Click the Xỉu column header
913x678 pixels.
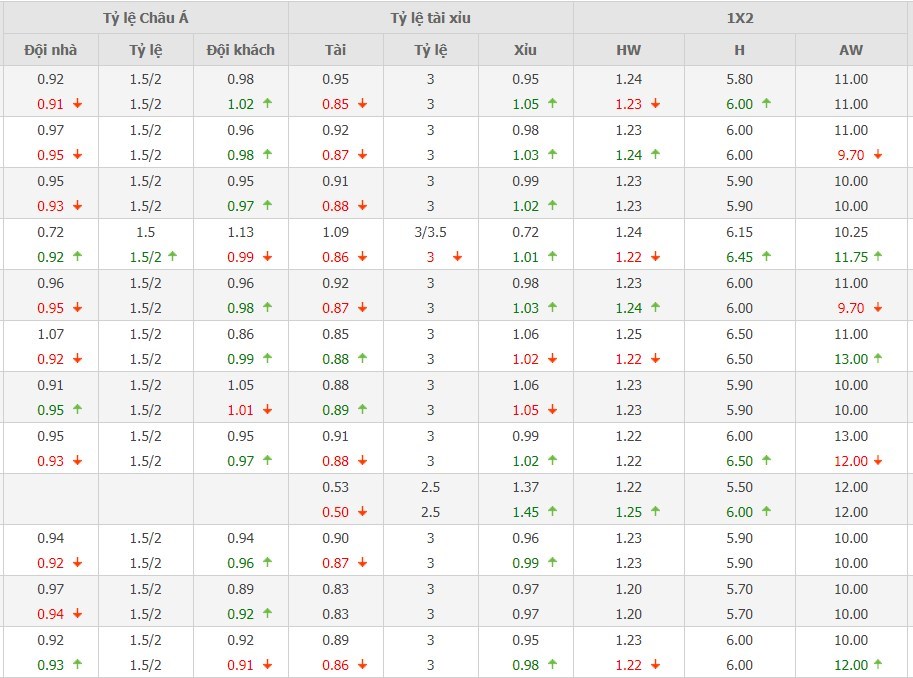tap(525, 50)
